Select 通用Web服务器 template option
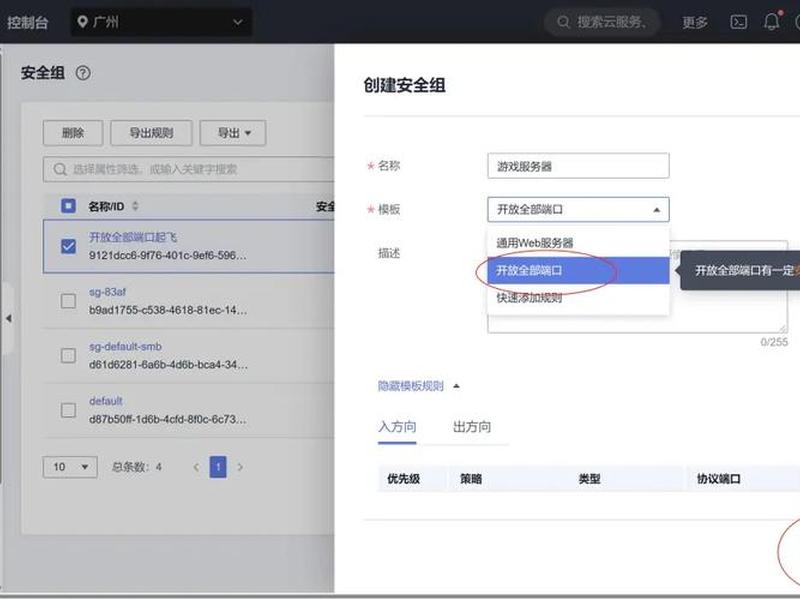 [578, 243]
